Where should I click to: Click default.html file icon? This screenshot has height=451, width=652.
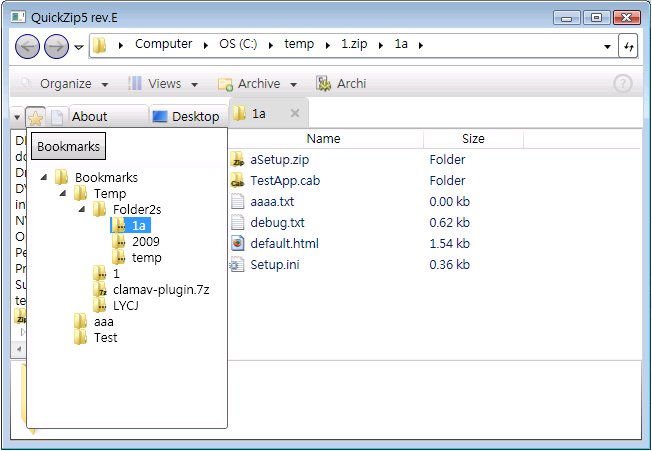click(x=237, y=243)
